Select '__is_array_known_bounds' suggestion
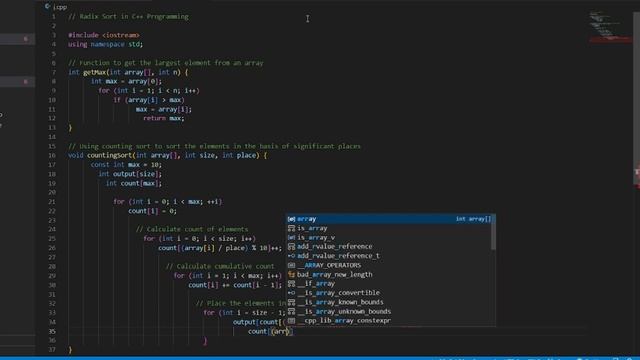 coord(391,302)
